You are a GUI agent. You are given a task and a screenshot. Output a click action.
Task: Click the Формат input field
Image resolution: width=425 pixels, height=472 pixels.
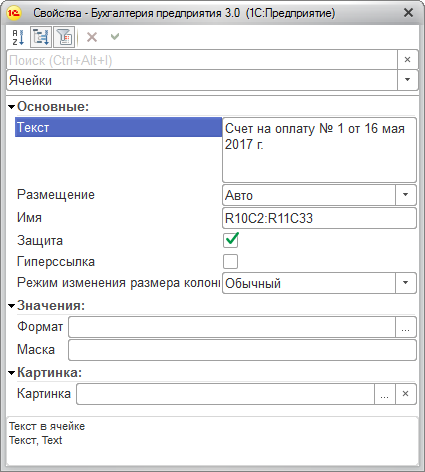click(x=232, y=327)
